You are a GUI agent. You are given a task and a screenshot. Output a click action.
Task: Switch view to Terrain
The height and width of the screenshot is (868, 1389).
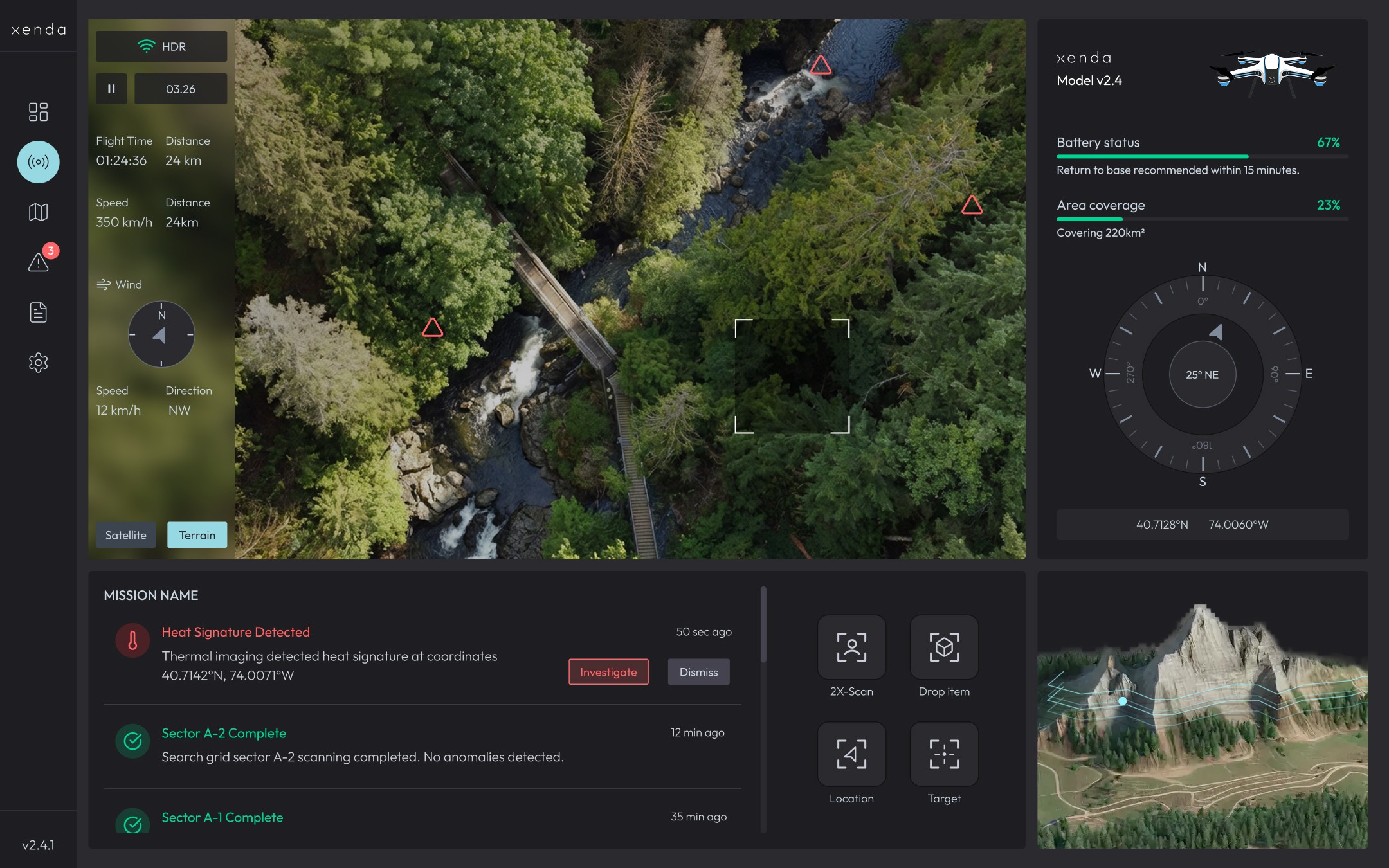(197, 535)
